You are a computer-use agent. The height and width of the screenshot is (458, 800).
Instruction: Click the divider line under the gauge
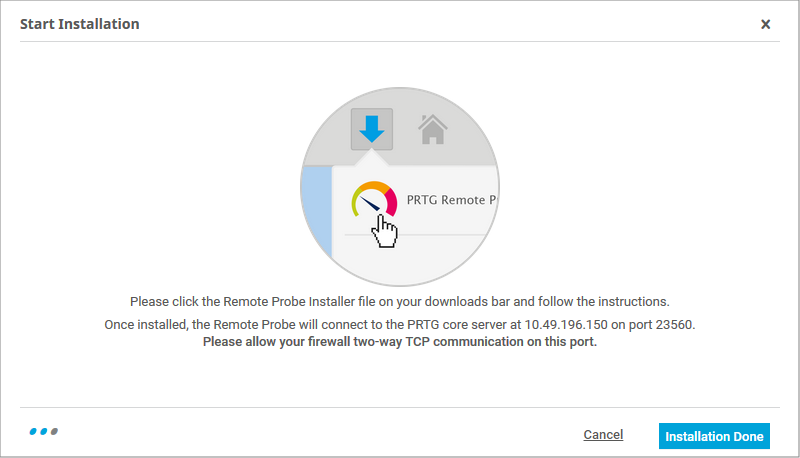[420, 235]
